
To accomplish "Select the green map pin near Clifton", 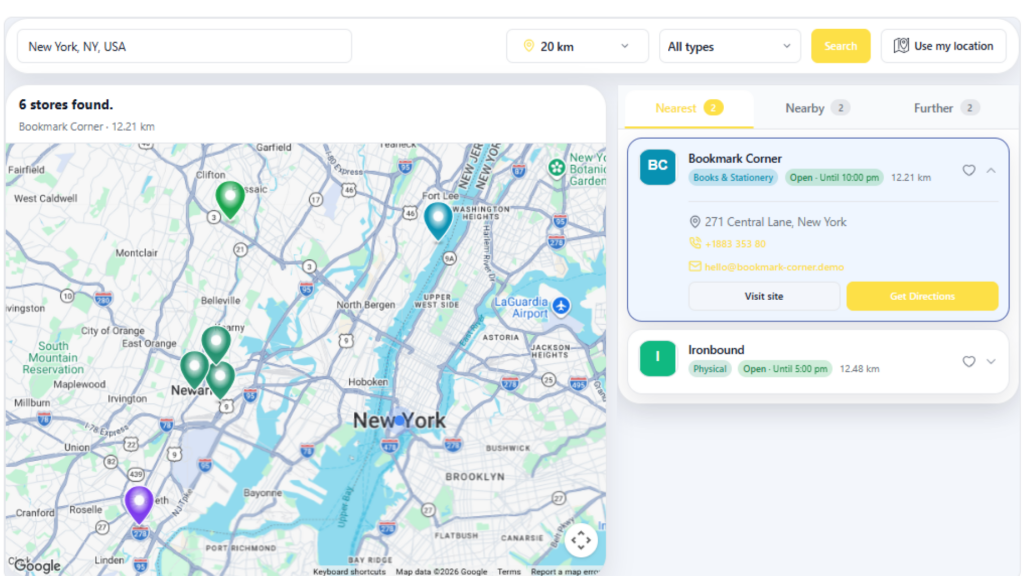I will point(230,199).
